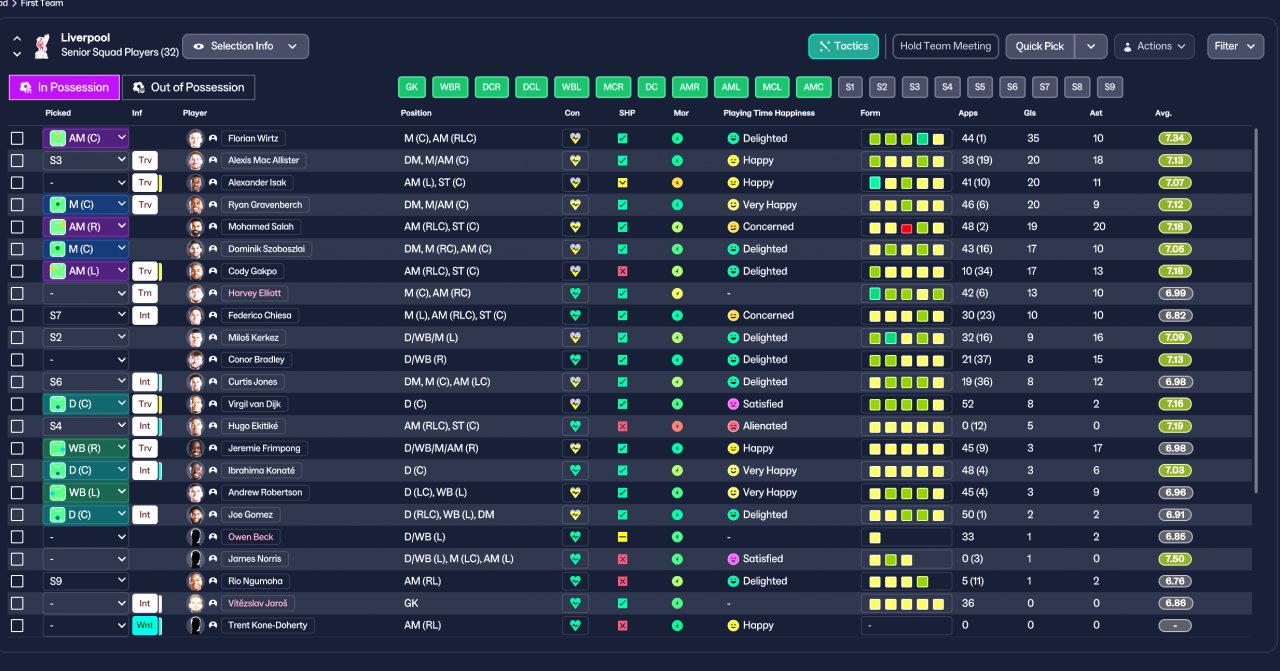1280x671 pixels.
Task: Click Florian Wirtz's player portrait
Action: pyautogui.click(x=195, y=139)
